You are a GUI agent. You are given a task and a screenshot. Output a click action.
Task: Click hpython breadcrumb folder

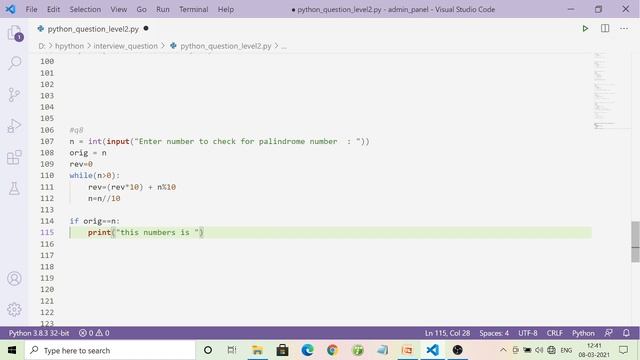(69, 46)
